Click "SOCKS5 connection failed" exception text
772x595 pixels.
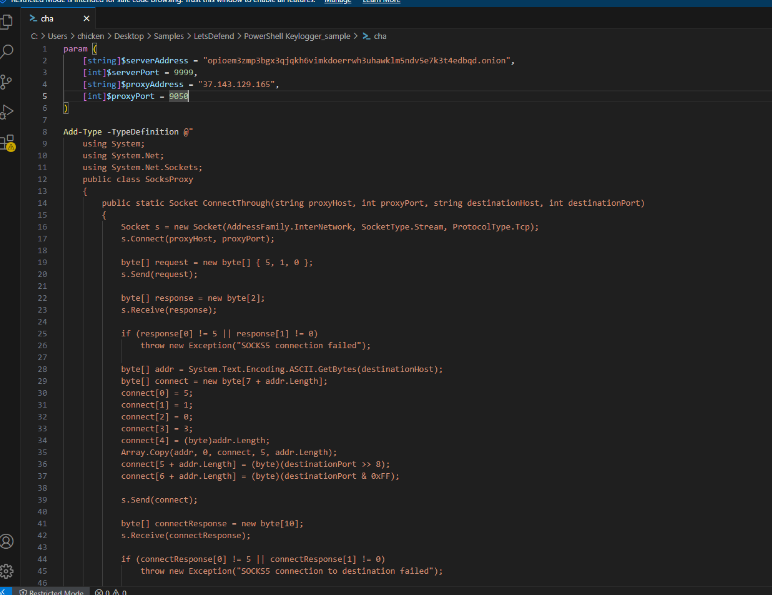point(299,345)
